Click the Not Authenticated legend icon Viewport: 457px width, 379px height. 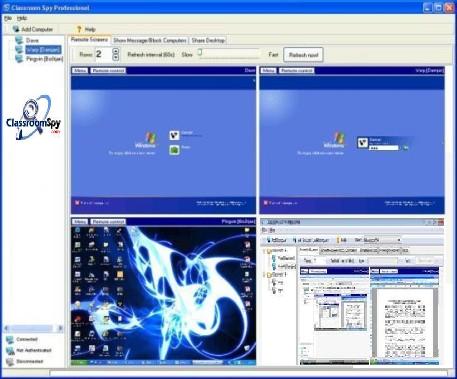10,351
